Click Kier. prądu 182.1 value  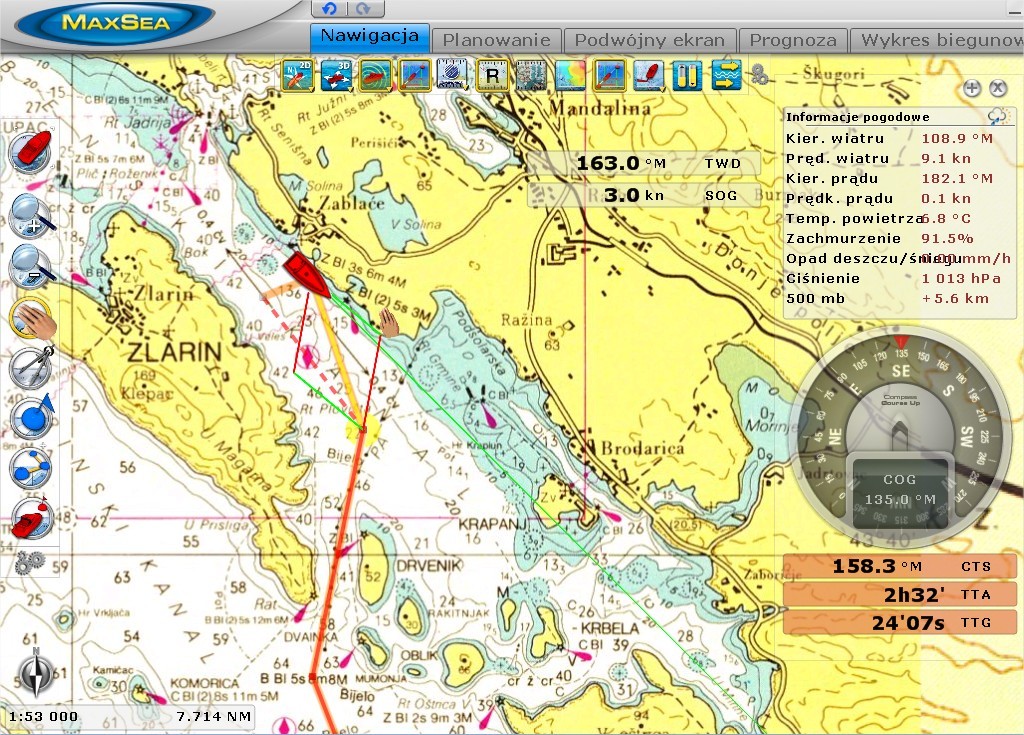coord(957,179)
